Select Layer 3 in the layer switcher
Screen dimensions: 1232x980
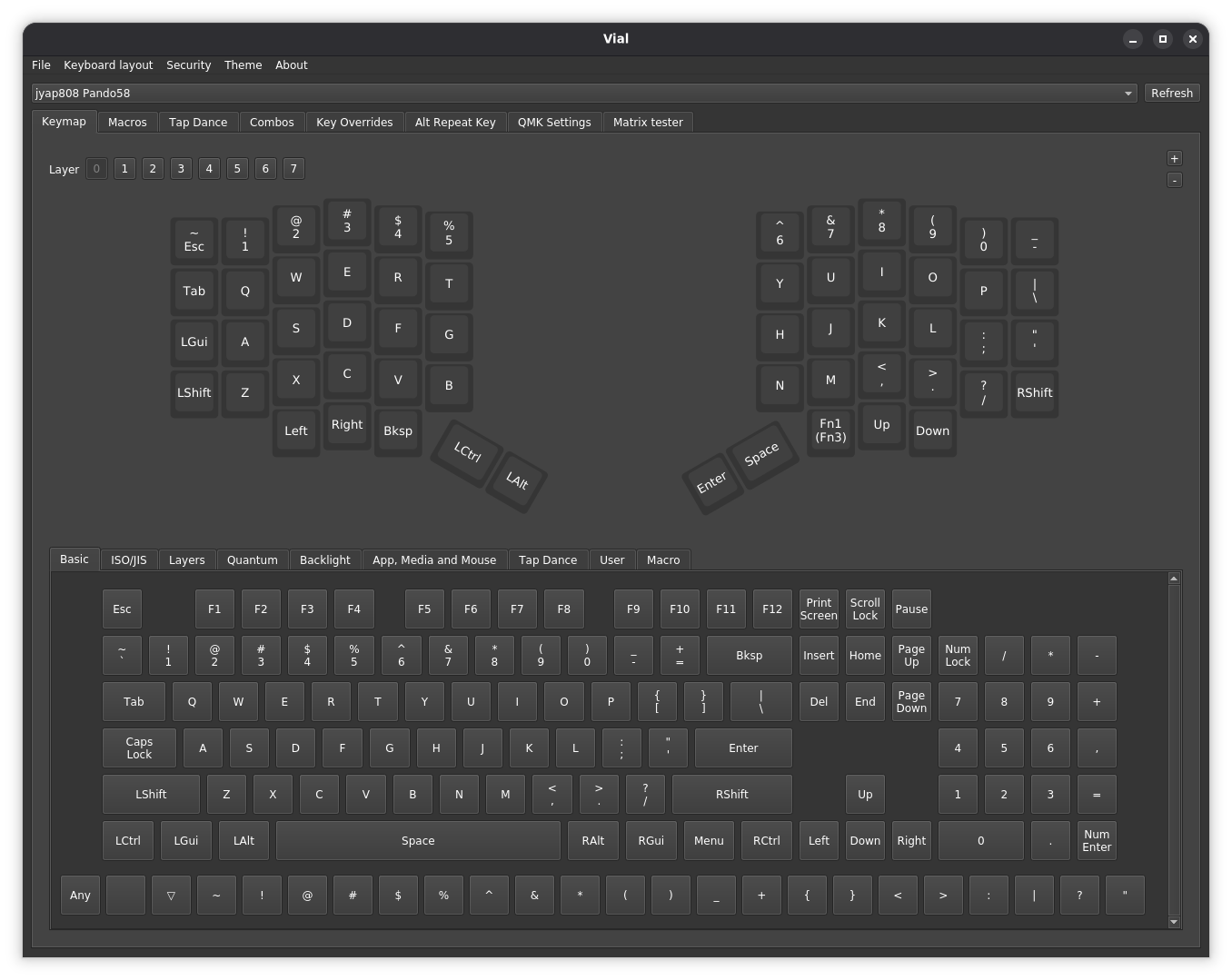(x=181, y=168)
